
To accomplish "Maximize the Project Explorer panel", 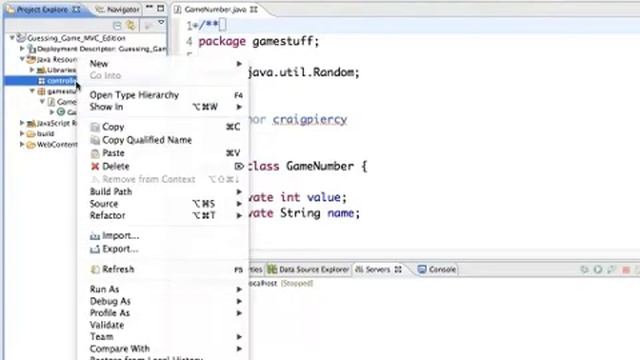I will [161, 8].
